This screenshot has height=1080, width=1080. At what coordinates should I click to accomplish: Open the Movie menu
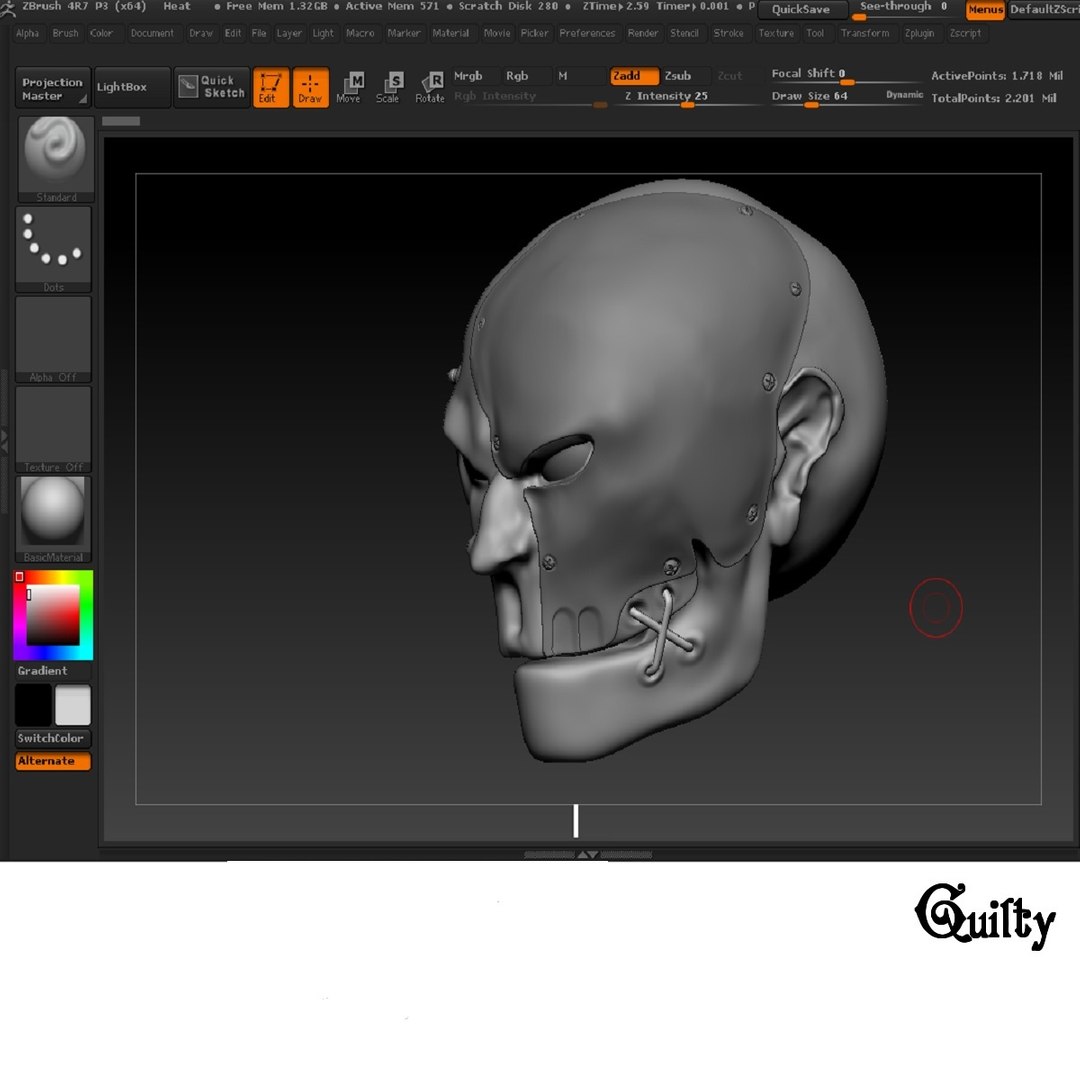tap(497, 33)
